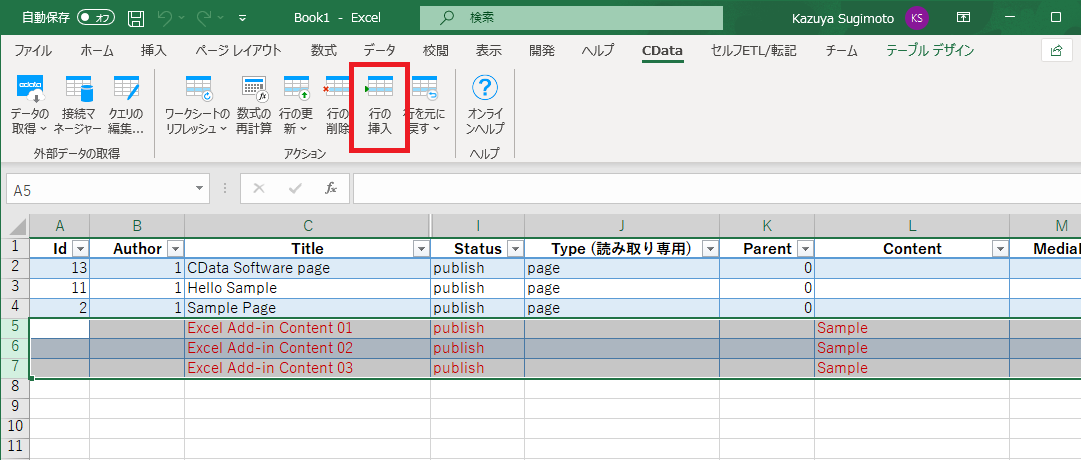Click cell 'Excel Add-in Content 01'
This screenshot has width=1081, height=460.
click(307, 328)
